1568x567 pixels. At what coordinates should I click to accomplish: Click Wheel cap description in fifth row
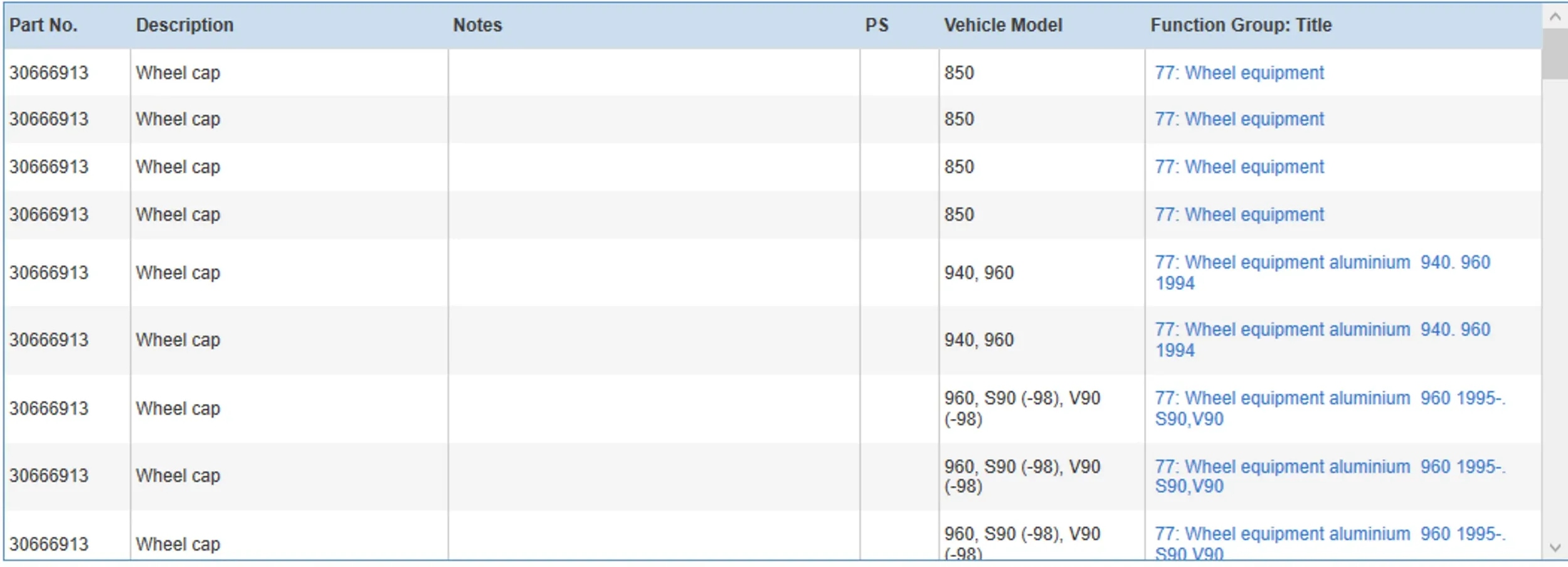point(178,273)
